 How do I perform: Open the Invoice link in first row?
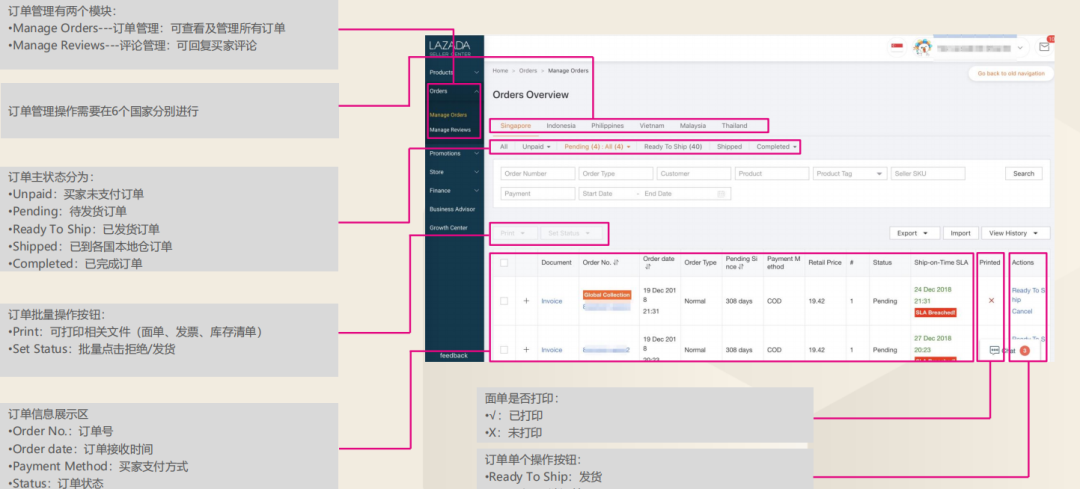[x=552, y=301]
